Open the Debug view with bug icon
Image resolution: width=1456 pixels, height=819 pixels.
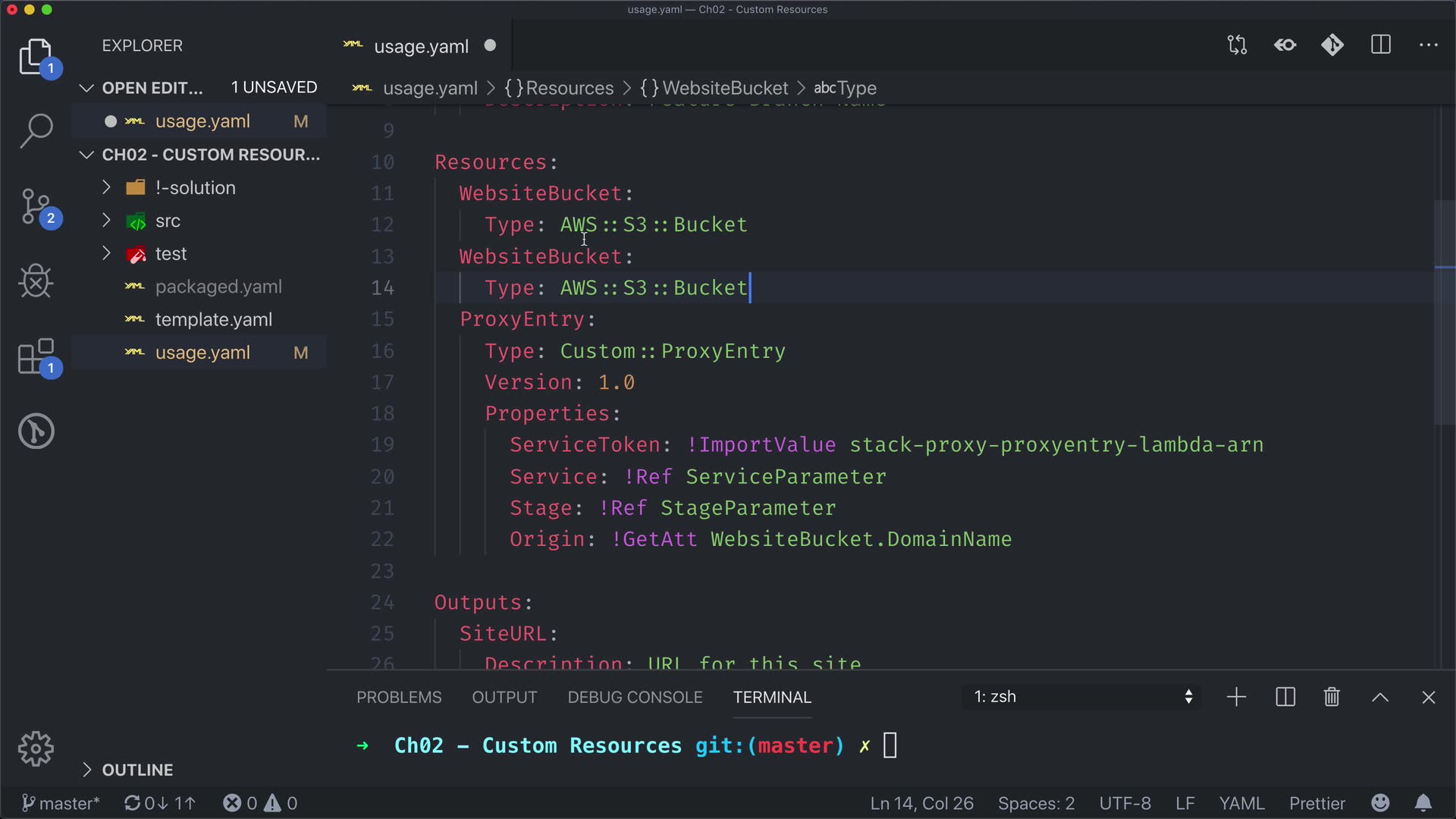point(36,281)
